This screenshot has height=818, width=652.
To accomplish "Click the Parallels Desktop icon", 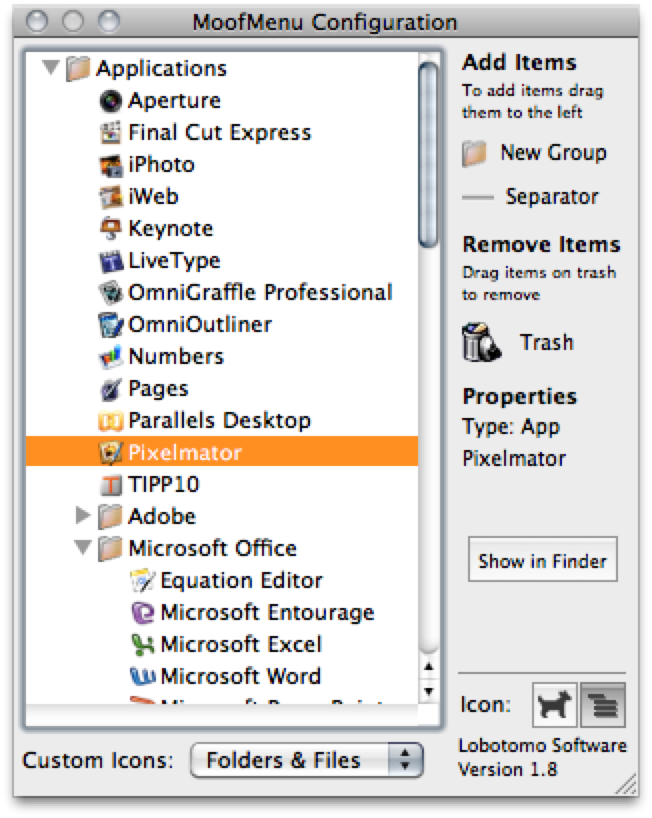I will tap(111, 421).
